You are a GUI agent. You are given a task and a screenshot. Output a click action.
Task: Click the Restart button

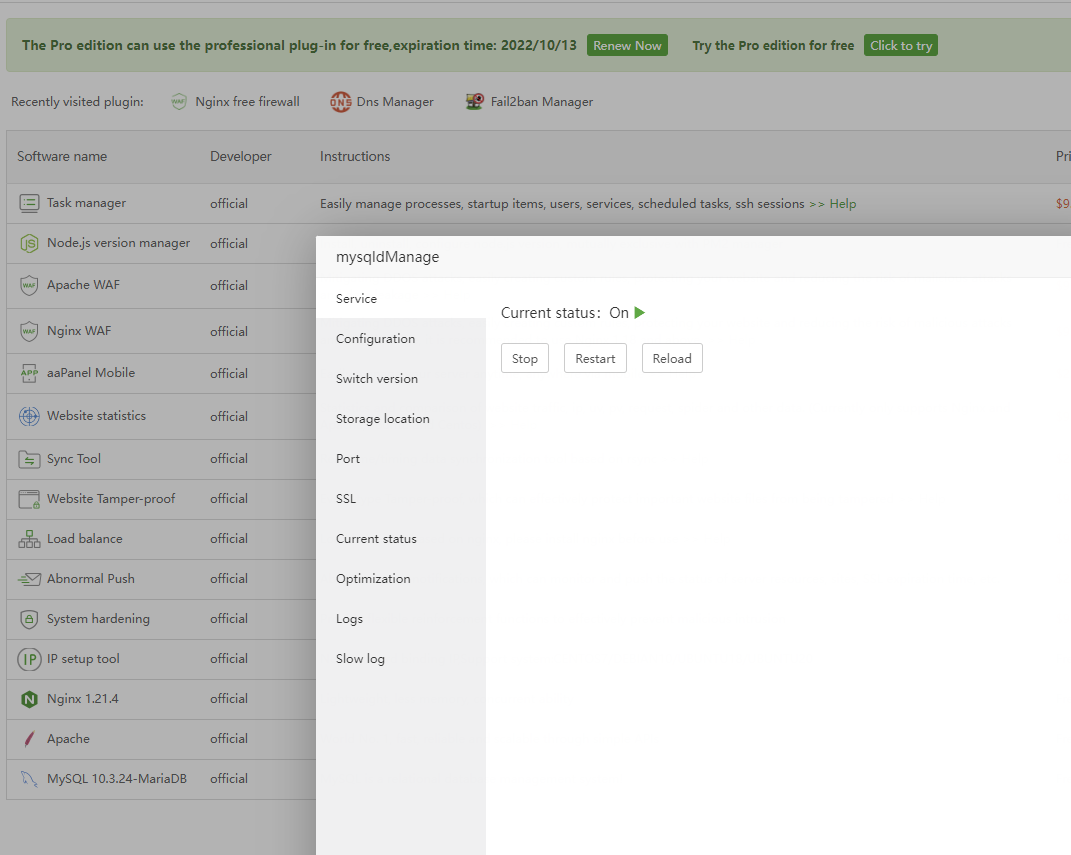595,358
